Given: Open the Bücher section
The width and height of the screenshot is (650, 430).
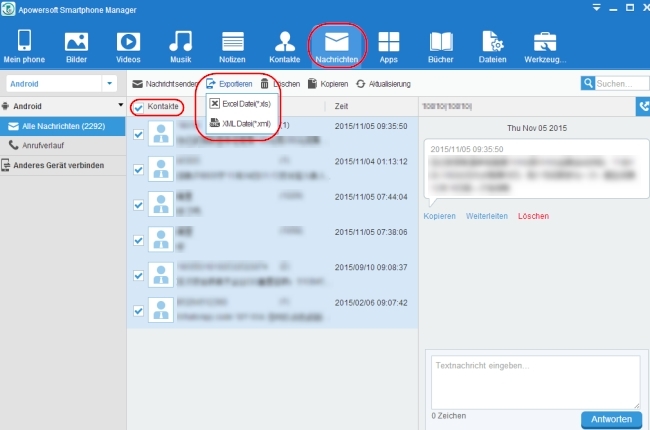Looking at the screenshot, I should point(441,46).
